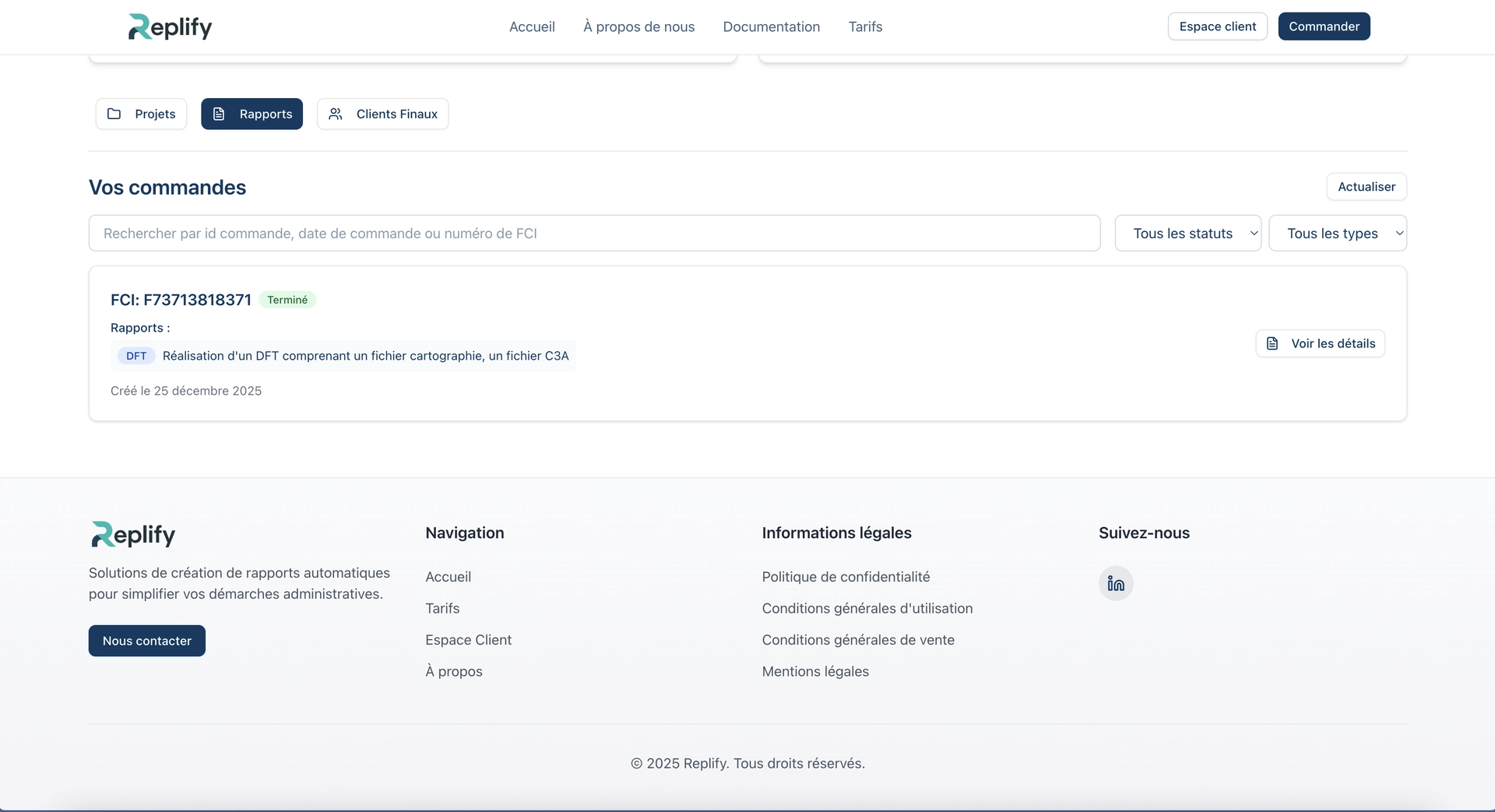
Task: Open Documentation in the top navigation
Action: 771,26
